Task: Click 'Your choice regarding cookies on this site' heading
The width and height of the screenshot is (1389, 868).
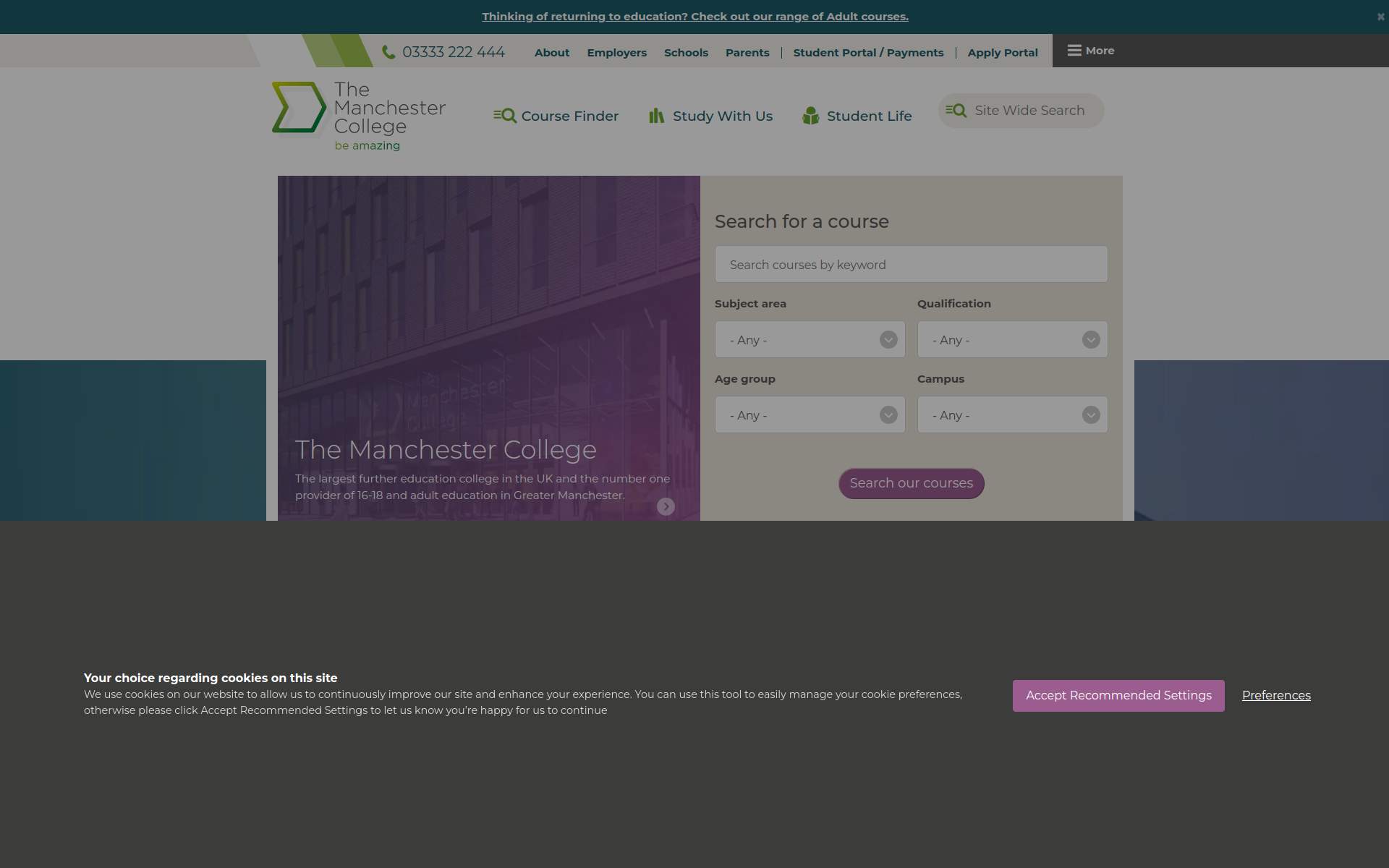Action: click(x=211, y=678)
